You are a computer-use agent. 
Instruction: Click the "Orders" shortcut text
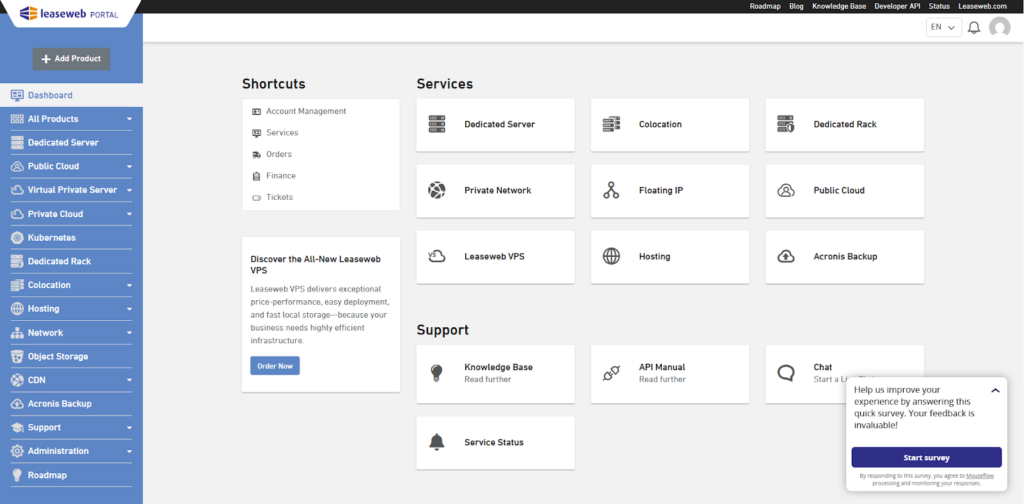pyautogui.click(x=279, y=154)
